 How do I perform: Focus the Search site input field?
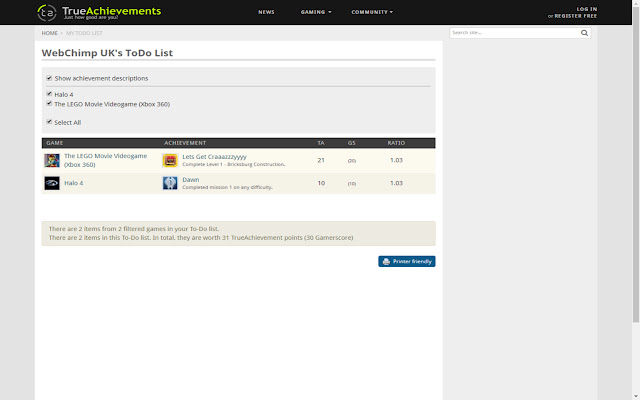click(x=514, y=33)
